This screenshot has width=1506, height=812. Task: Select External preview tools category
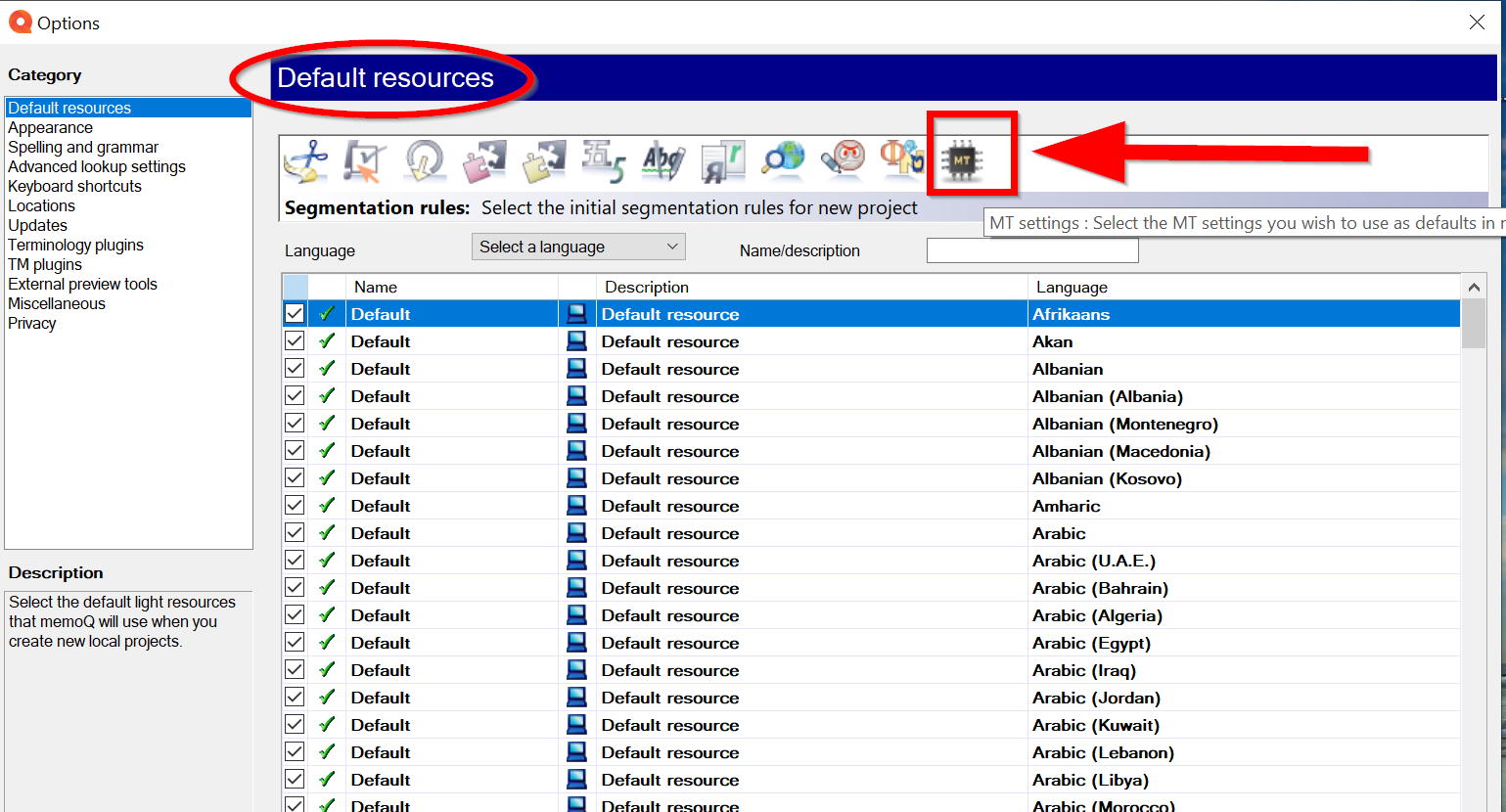click(x=82, y=284)
